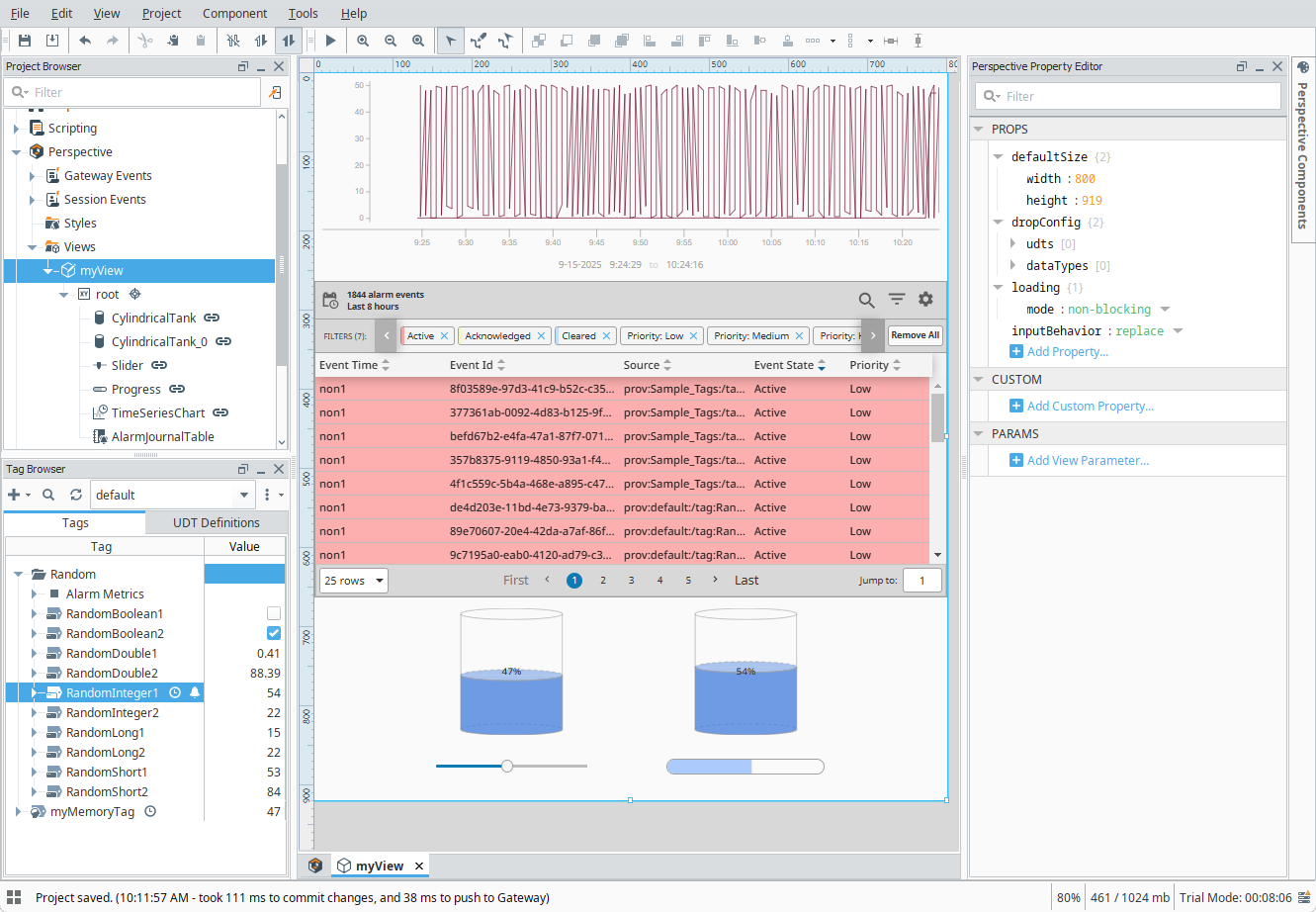Remove the Acknowledged filter chip

coord(541,336)
